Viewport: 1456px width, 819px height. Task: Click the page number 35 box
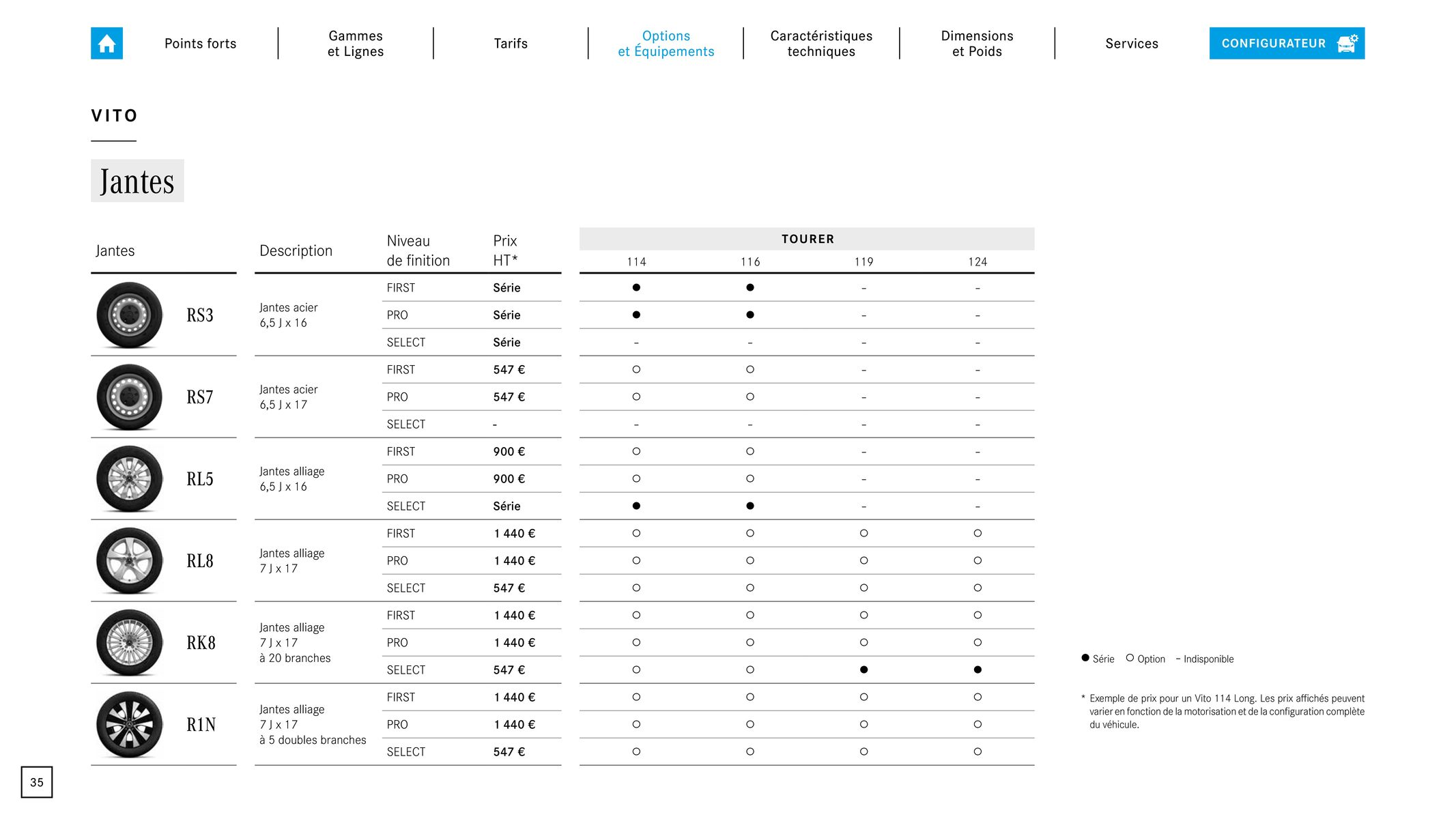[x=37, y=782]
